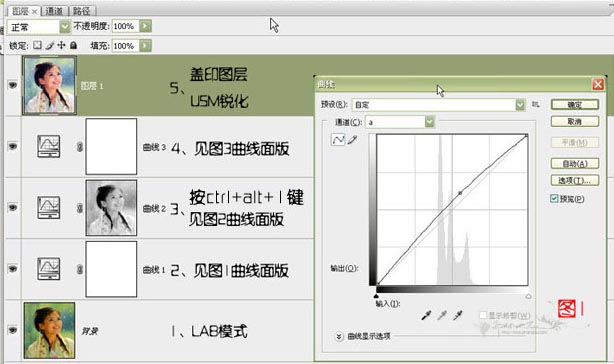Open the preset options icon beside preset dropdown

pyautogui.click(x=535, y=105)
